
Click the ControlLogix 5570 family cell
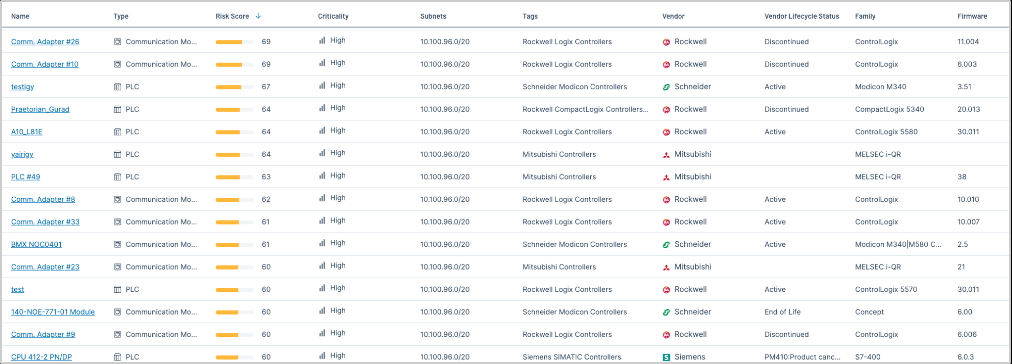(x=886, y=289)
